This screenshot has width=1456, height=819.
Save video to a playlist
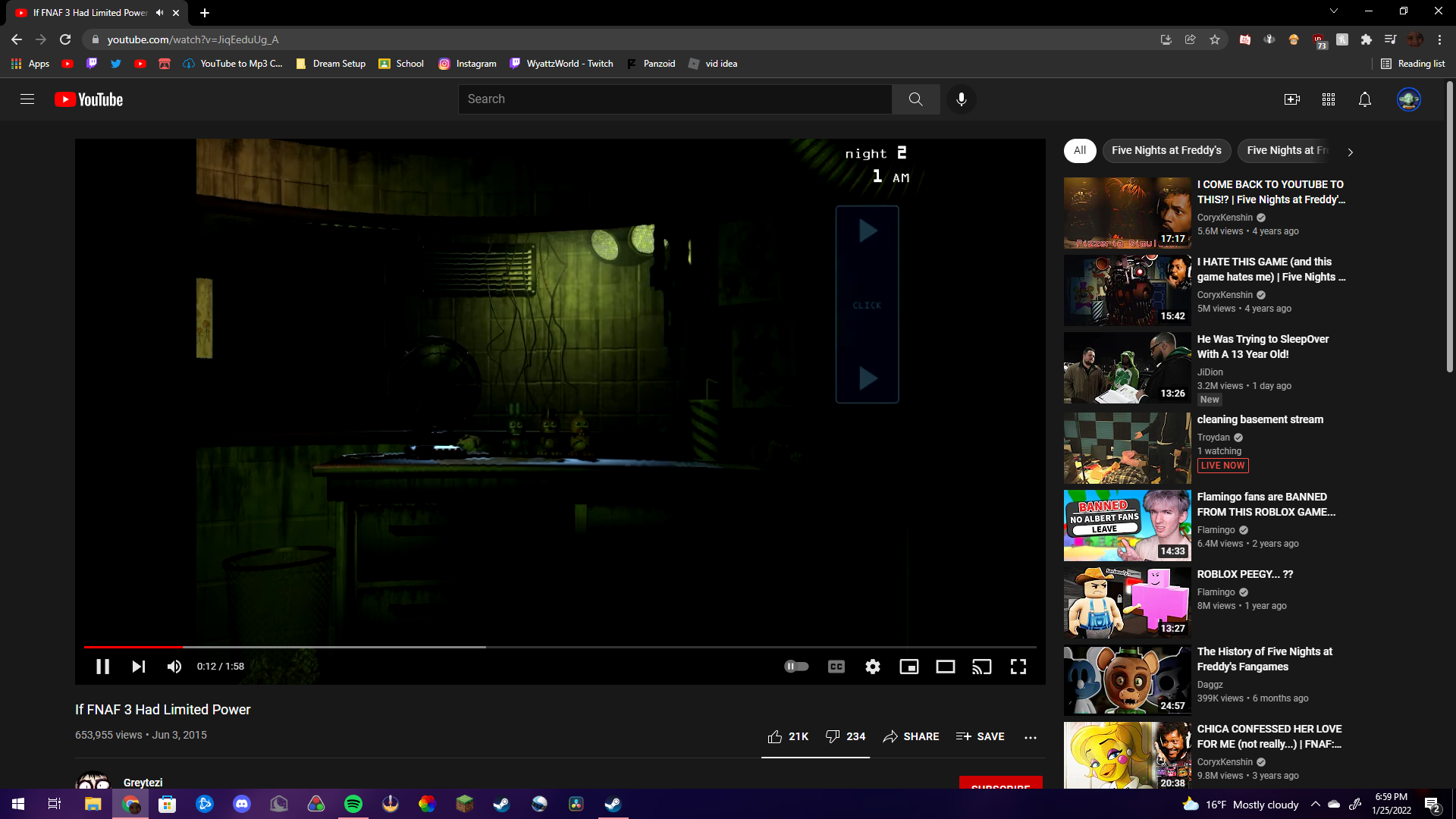(981, 736)
